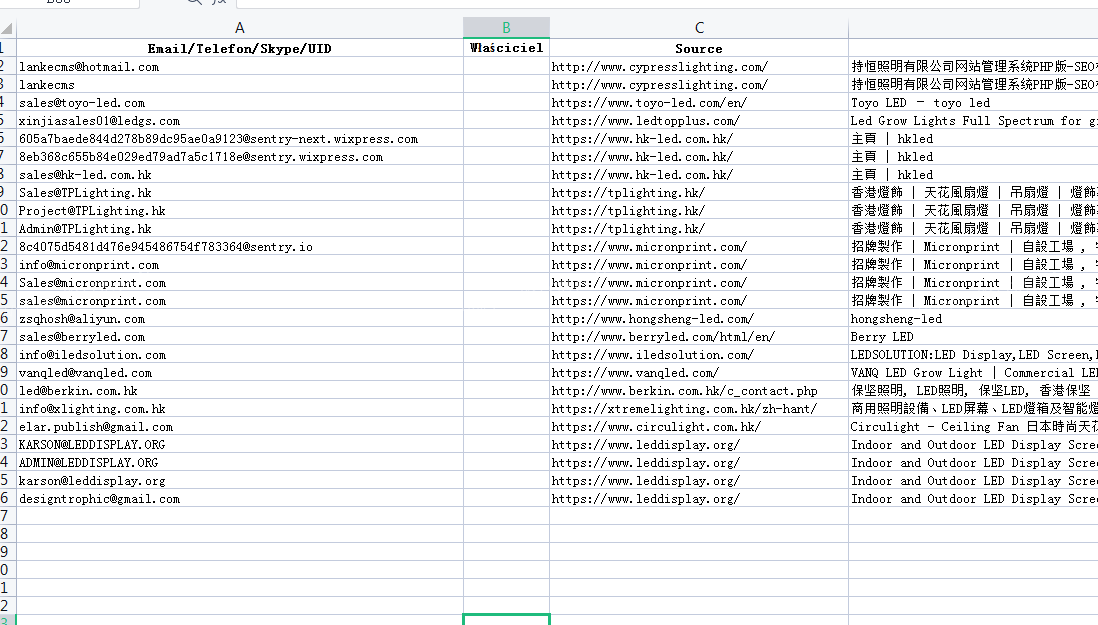Select cell led@berkin.com.hk
Screen dimensions: 1098x625
(239, 391)
